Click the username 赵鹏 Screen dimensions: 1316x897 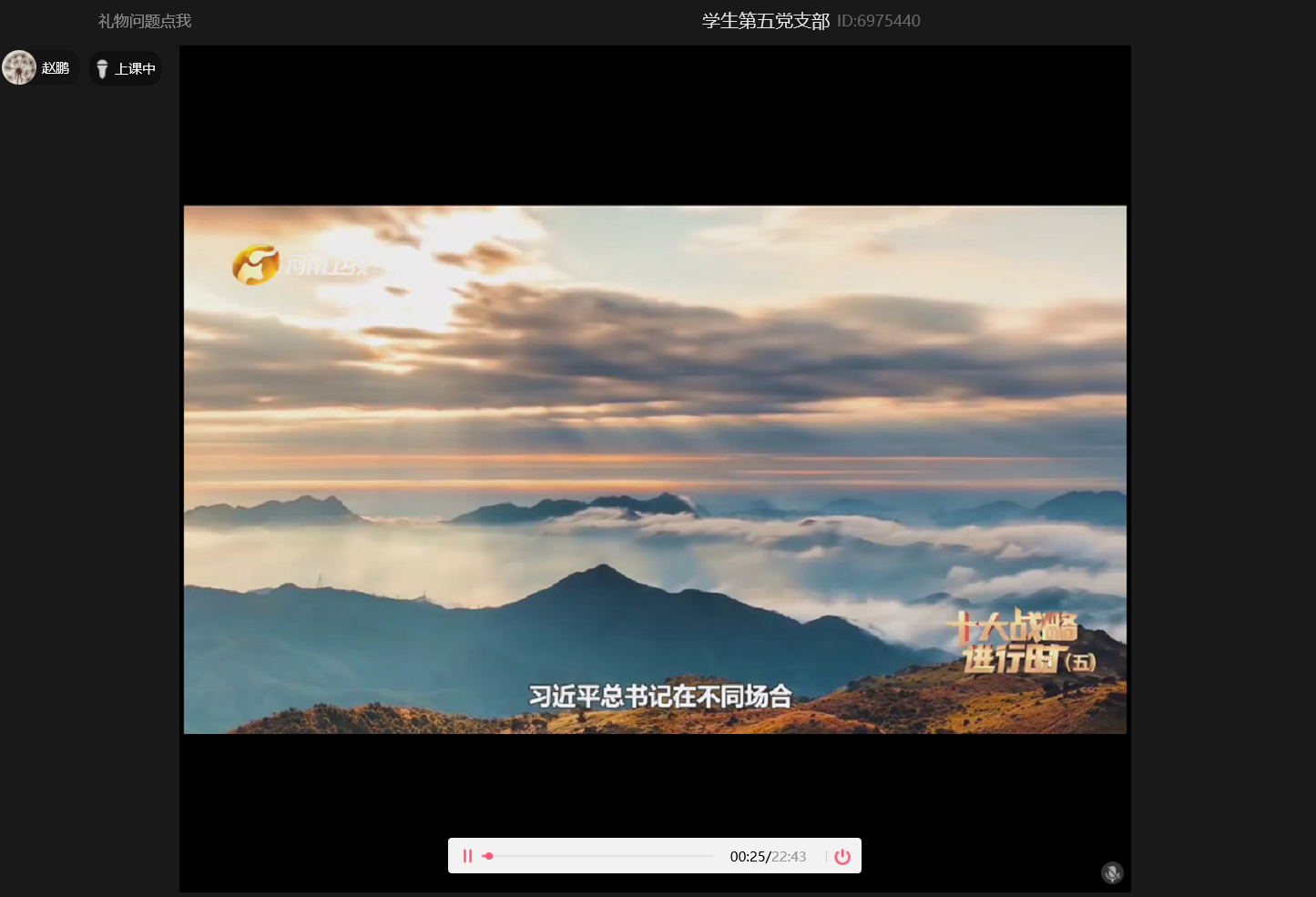pos(56,68)
